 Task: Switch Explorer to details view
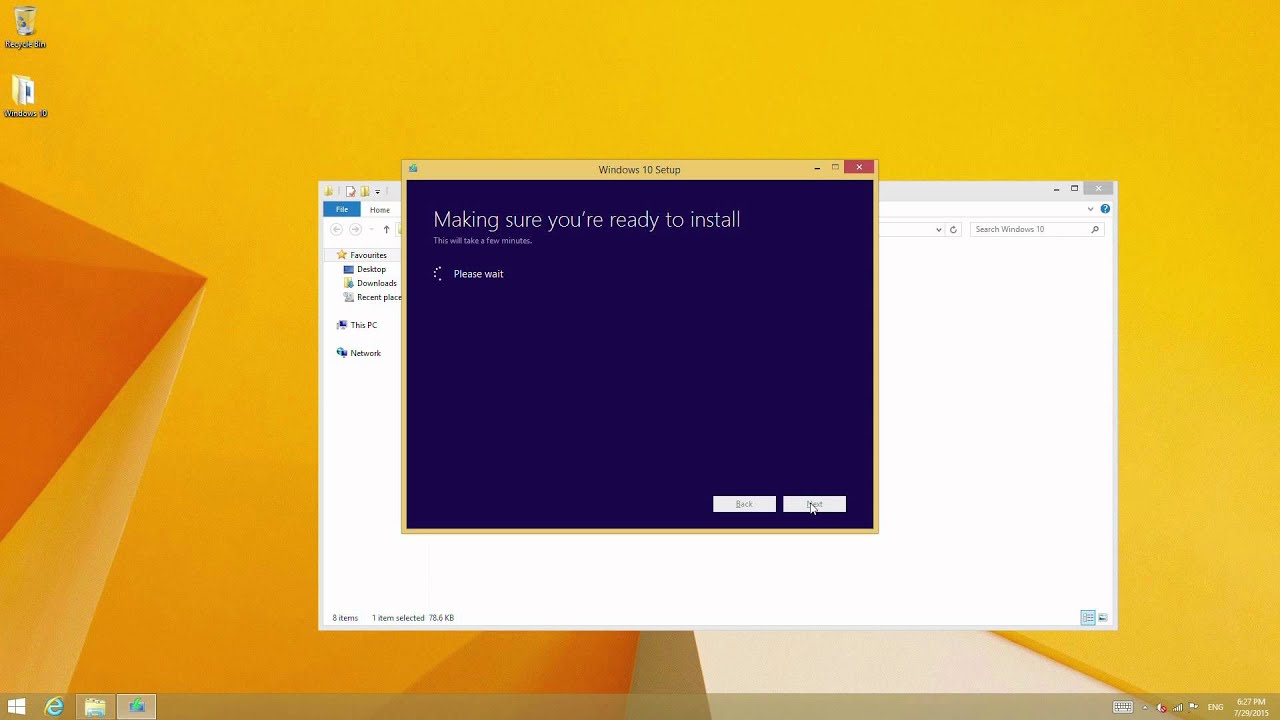point(1088,618)
